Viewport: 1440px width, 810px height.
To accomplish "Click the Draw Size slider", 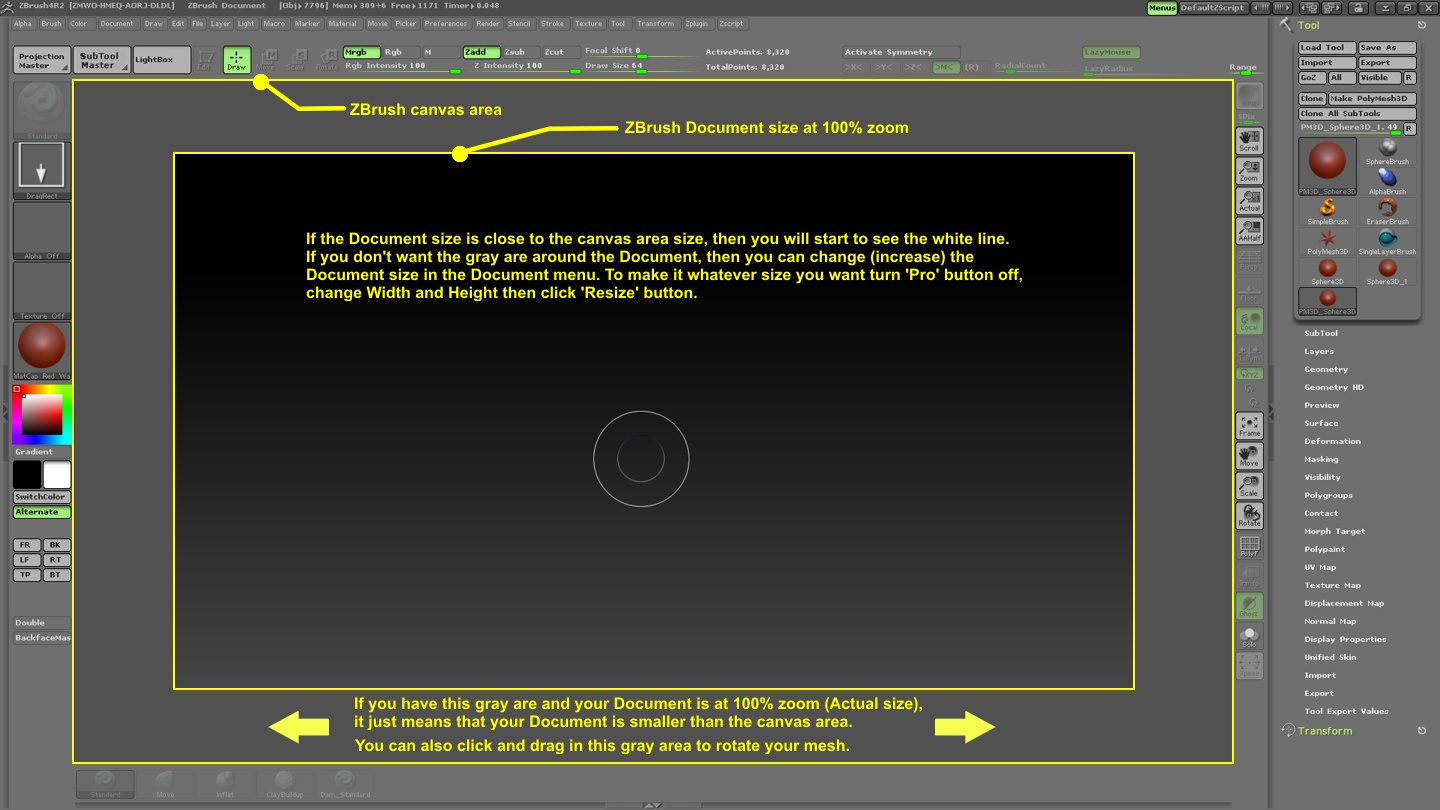I will click(640, 67).
